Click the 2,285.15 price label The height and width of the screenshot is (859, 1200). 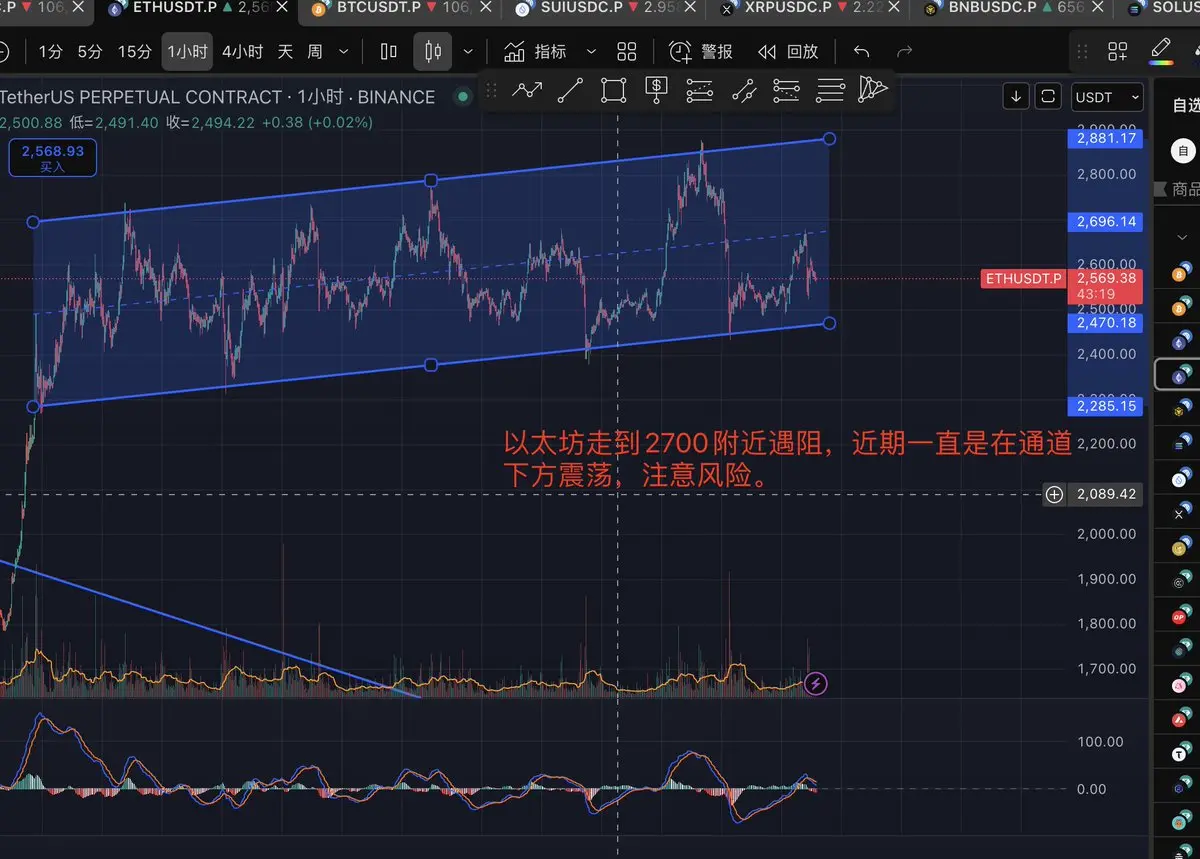point(1106,406)
